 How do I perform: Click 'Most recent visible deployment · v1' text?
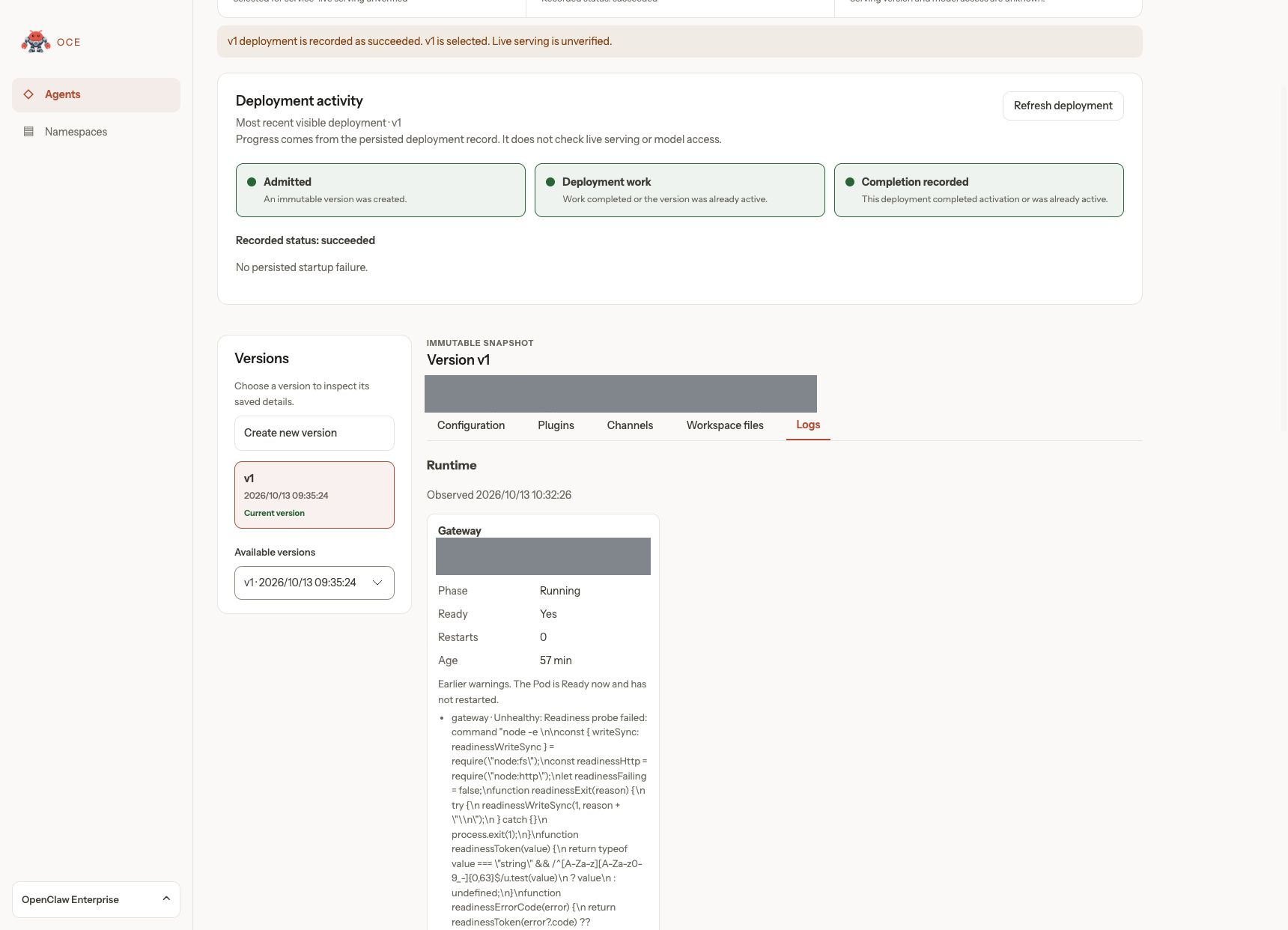(318, 123)
